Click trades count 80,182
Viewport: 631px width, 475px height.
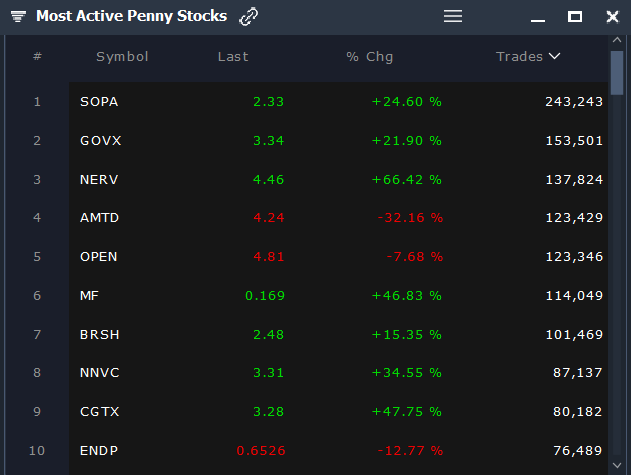(x=577, y=412)
